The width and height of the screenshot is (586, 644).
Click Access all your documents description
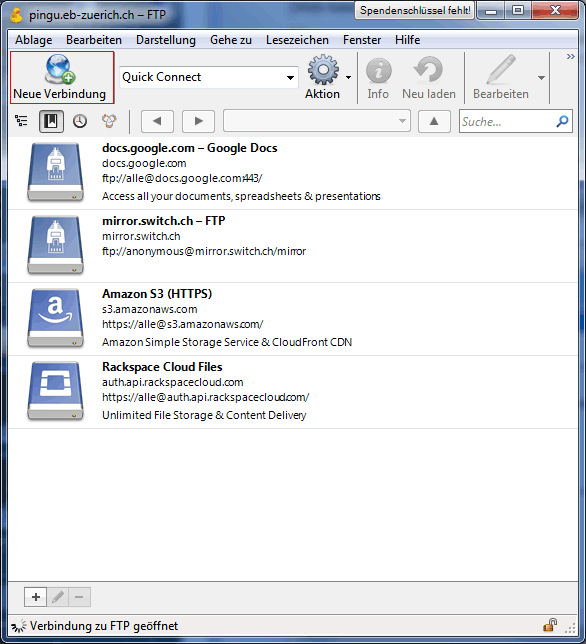pos(241,196)
